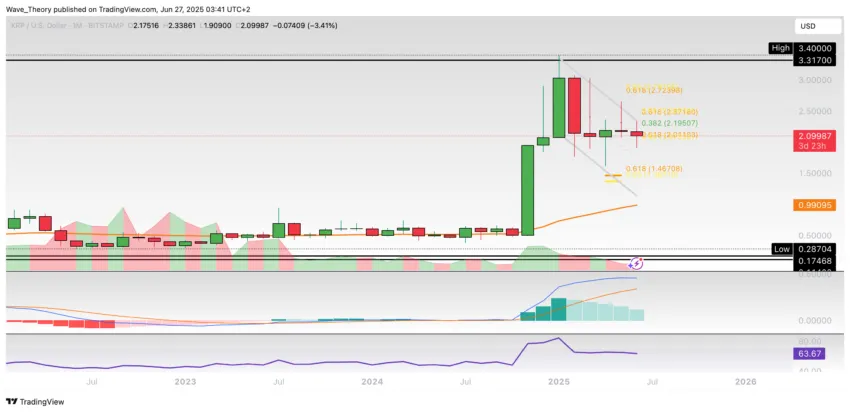Select the tall green breakout candle
Viewport: 850px width, 412px height.
pos(527,190)
